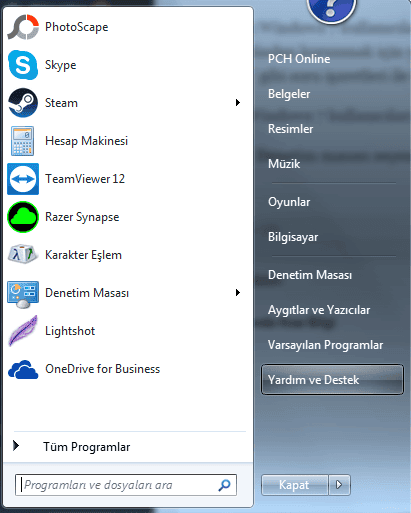The height and width of the screenshot is (513, 411).
Task: Click the search magnifier icon
Action: click(224, 485)
